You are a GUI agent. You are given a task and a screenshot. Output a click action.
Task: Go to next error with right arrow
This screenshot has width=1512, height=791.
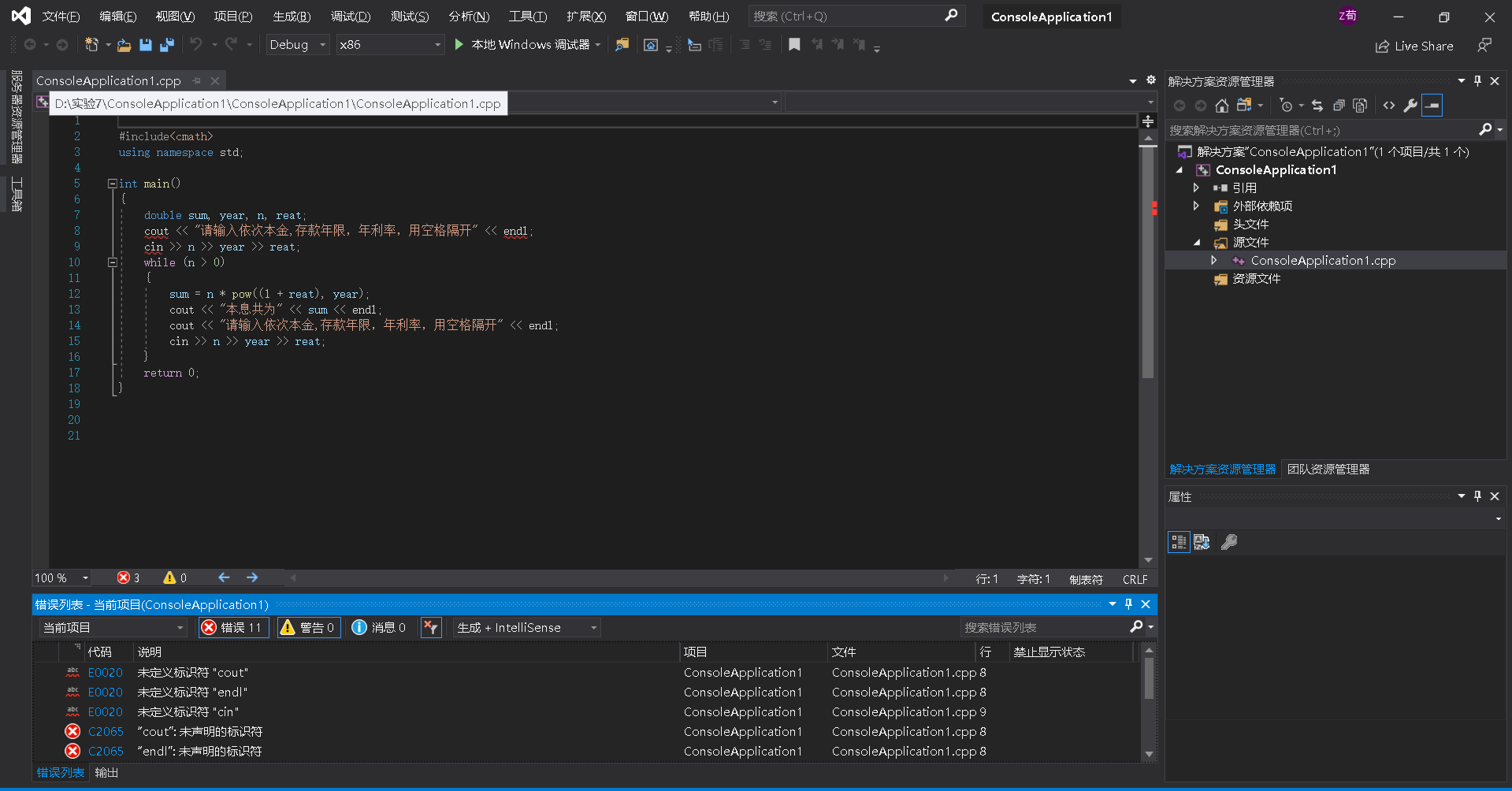252,578
